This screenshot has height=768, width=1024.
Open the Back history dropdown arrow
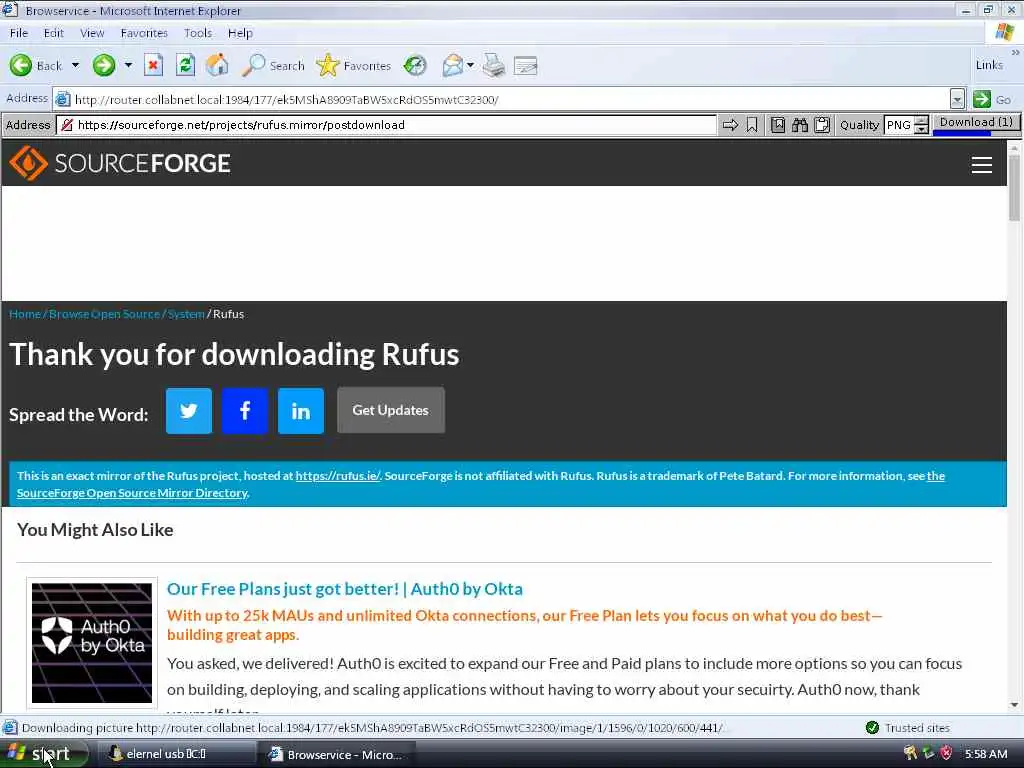click(75, 65)
